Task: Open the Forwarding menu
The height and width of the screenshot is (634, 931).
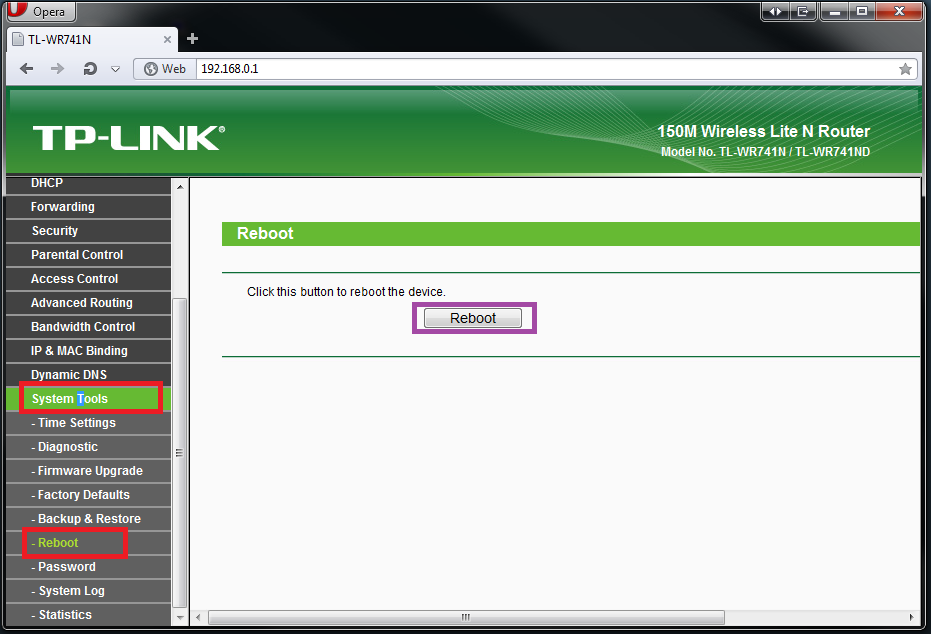Action: point(88,207)
